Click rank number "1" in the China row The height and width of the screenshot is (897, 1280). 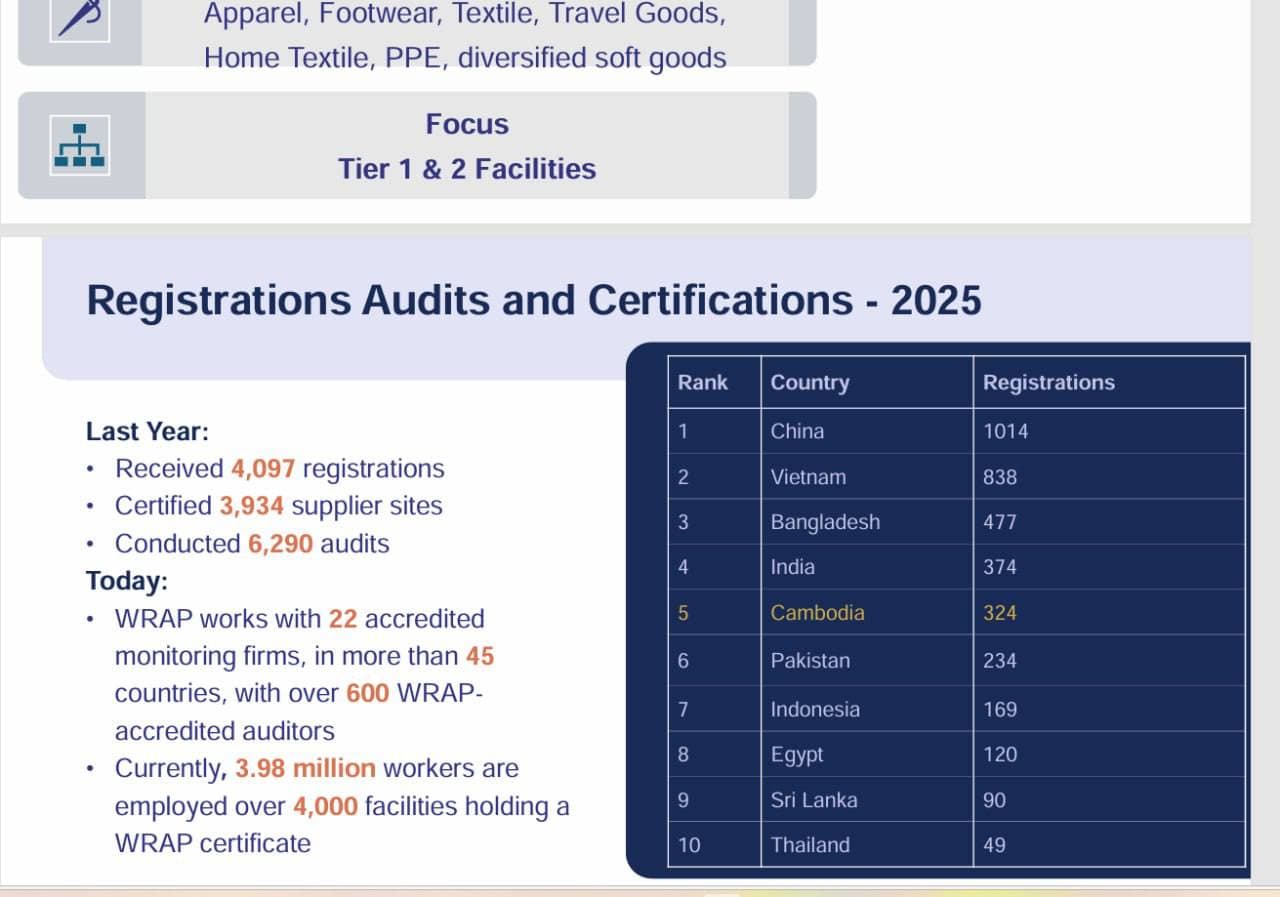click(683, 432)
